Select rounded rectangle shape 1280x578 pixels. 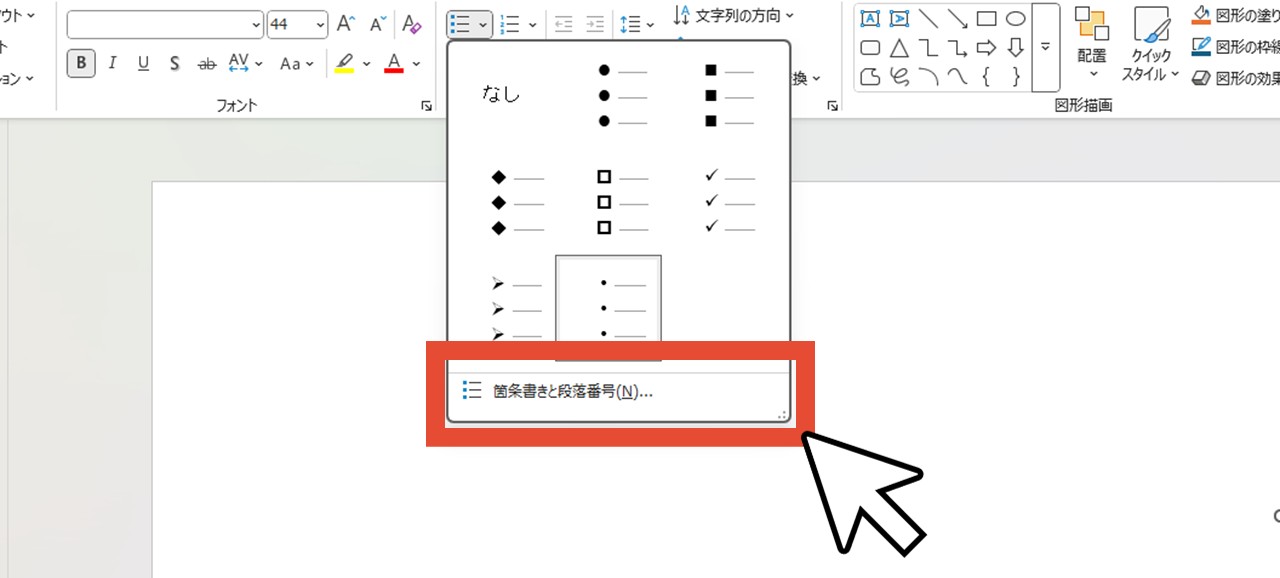[x=870, y=47]
